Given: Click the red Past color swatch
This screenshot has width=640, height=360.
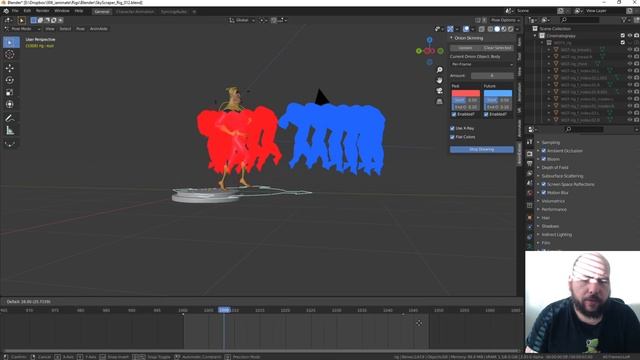Looking at the screenshot, I should (466, 93).
